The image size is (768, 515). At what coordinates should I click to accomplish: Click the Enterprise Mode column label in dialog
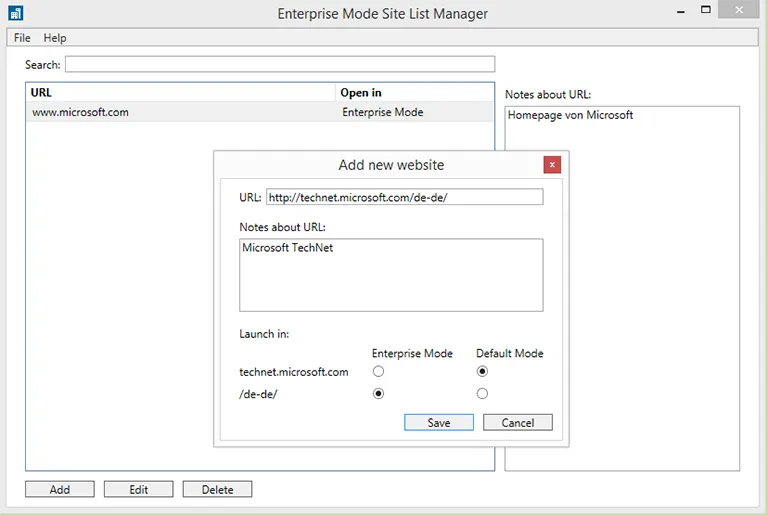[x=412, y=353]
